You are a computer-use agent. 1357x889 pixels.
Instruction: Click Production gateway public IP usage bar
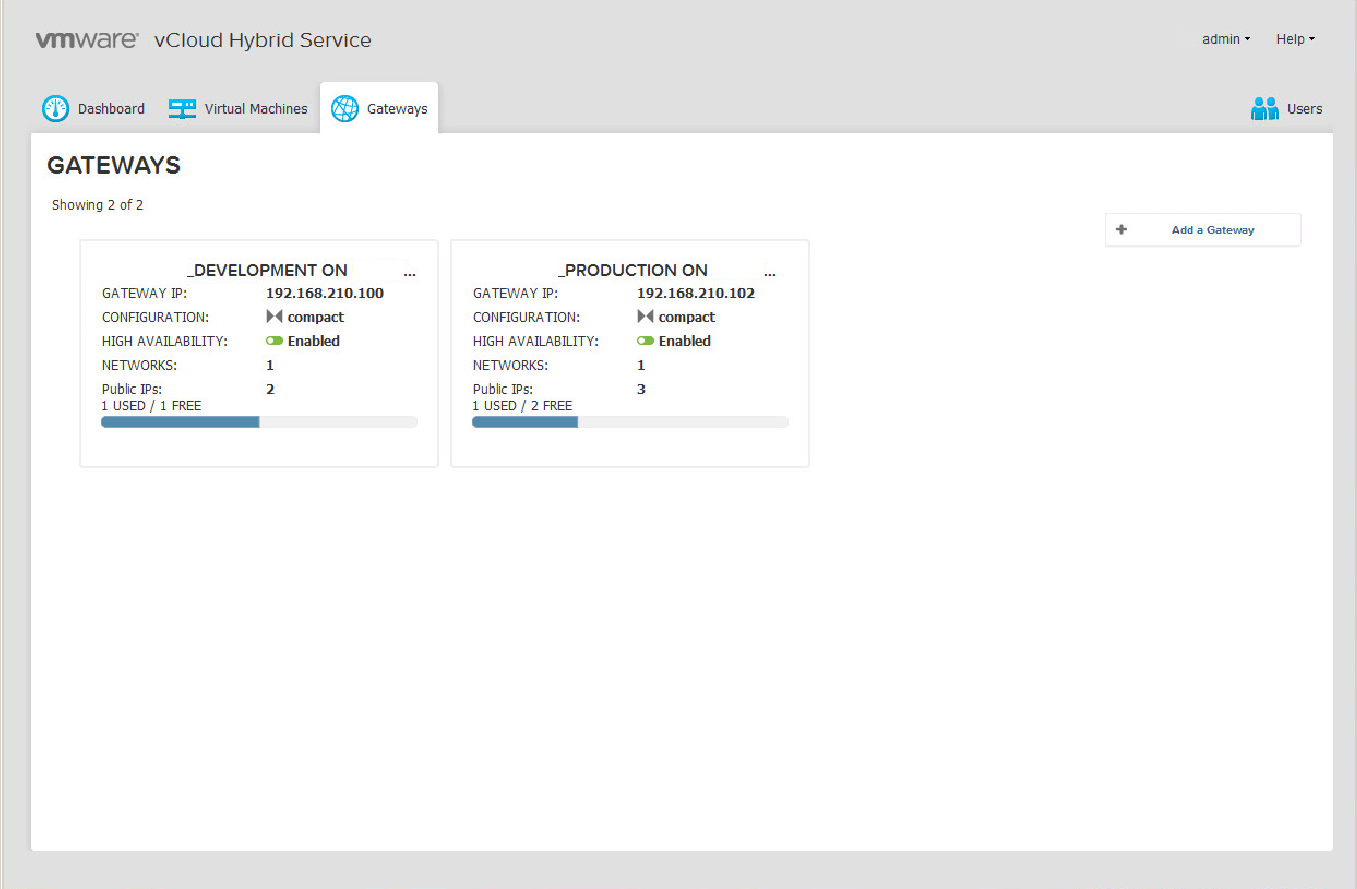tap(631, 422)
